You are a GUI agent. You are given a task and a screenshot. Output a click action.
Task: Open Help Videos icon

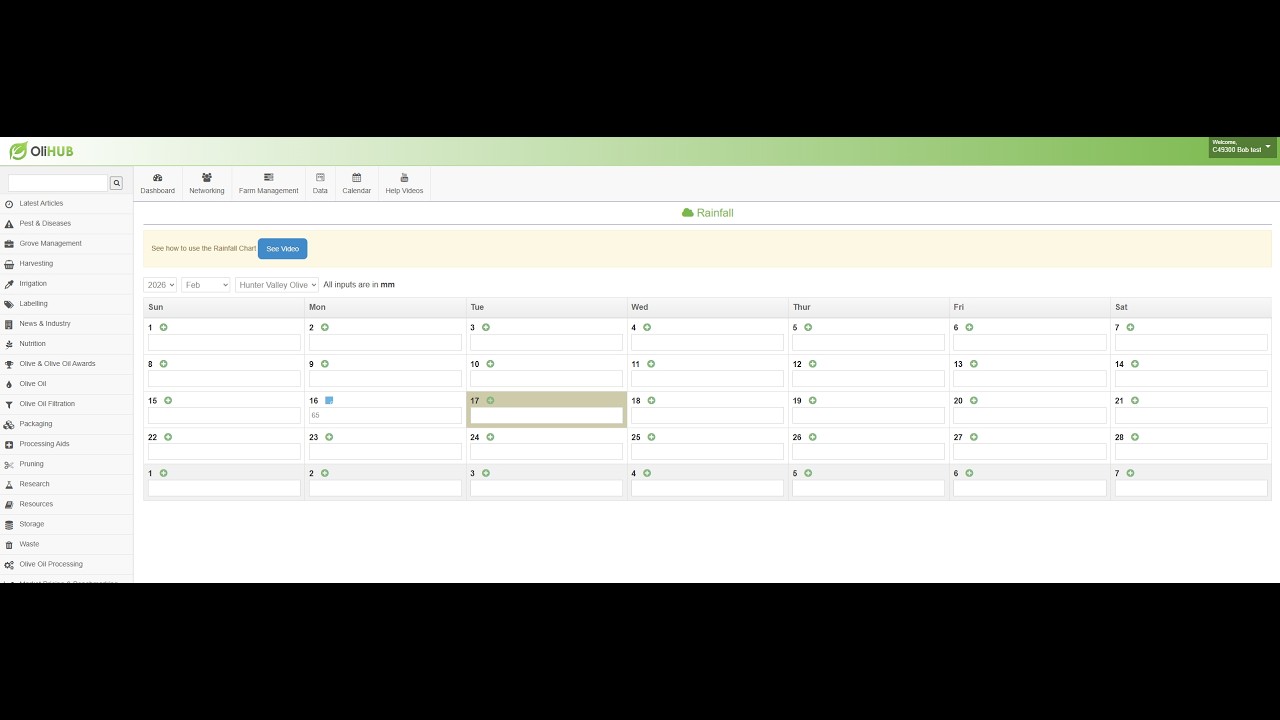coord(404,178)
